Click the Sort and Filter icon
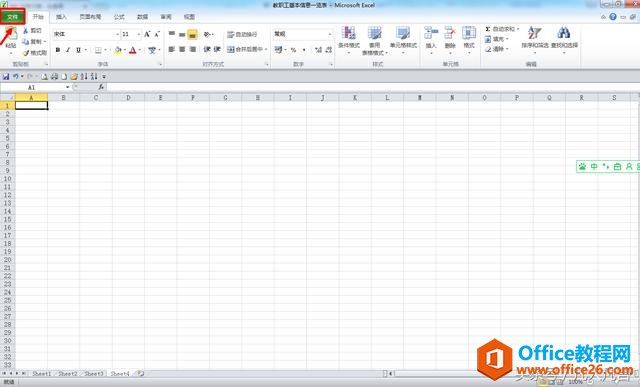Viewport: 640px width, 387px height. [x=535, y=33]
